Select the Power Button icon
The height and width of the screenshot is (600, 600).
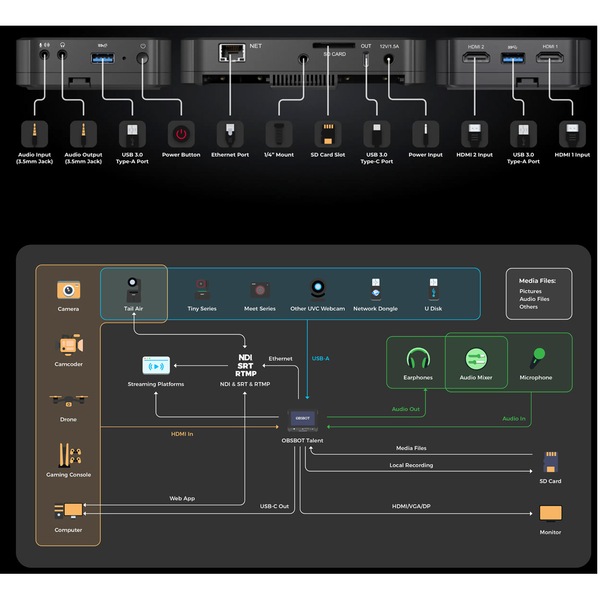click(x=181, y=134)
